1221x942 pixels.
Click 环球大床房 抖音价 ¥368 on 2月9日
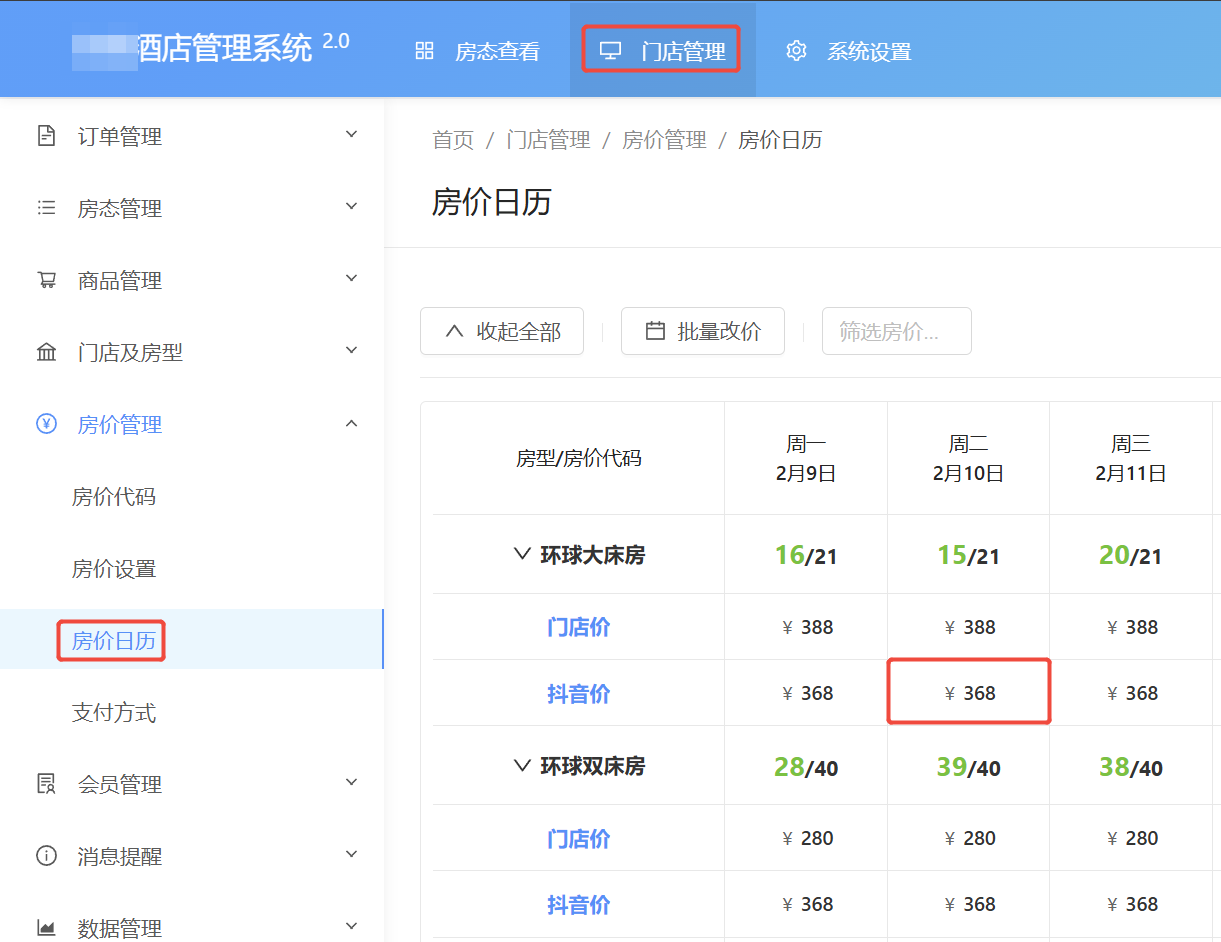tap(806, 693)
